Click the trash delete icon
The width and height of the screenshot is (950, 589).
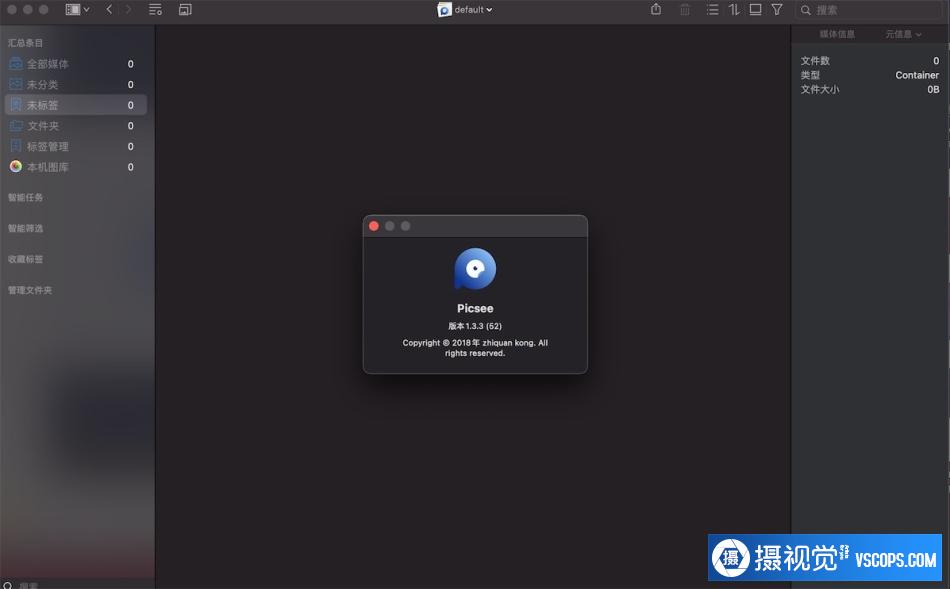pos(685,10)
